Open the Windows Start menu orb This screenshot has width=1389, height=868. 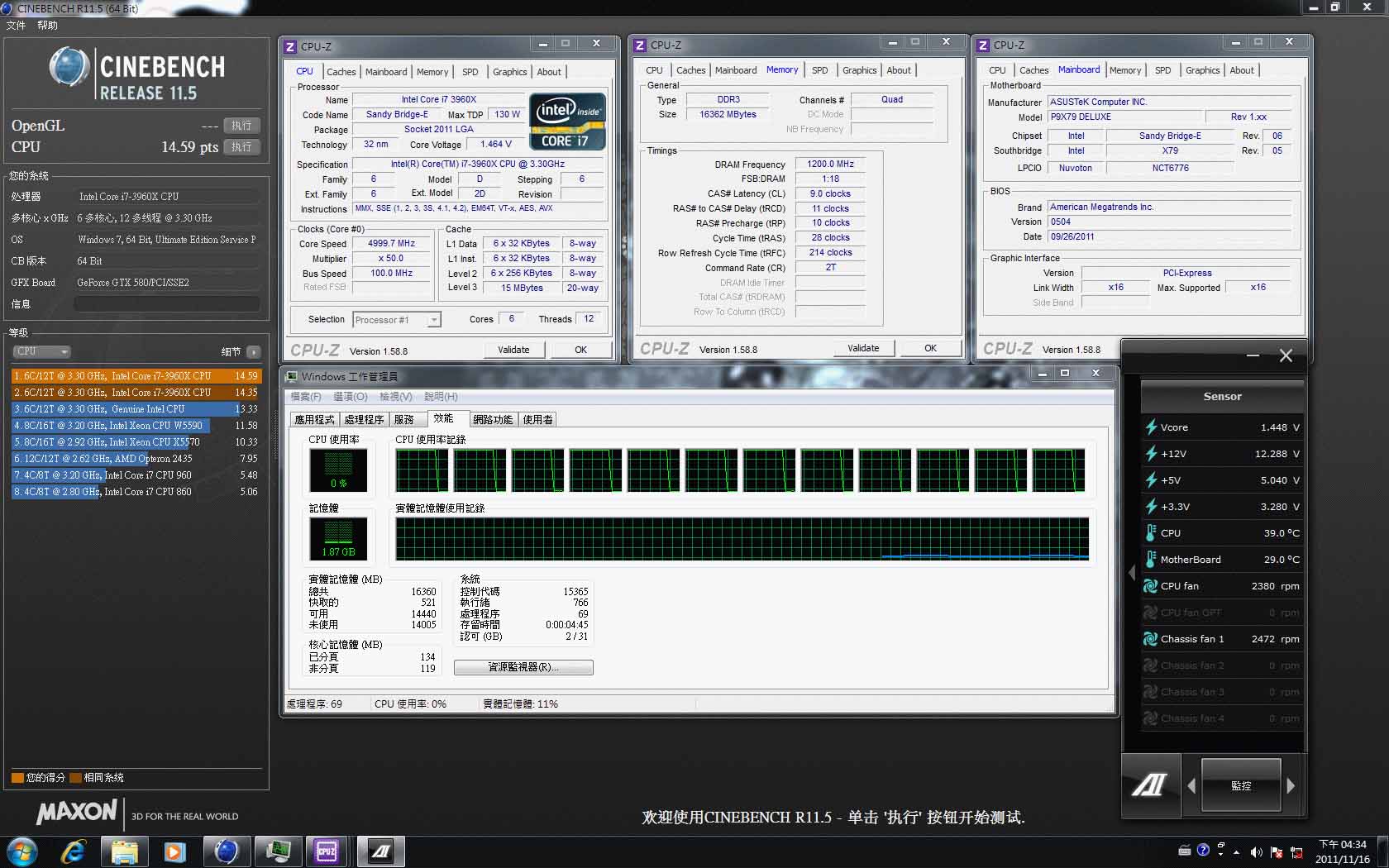[x=22, y=851]
